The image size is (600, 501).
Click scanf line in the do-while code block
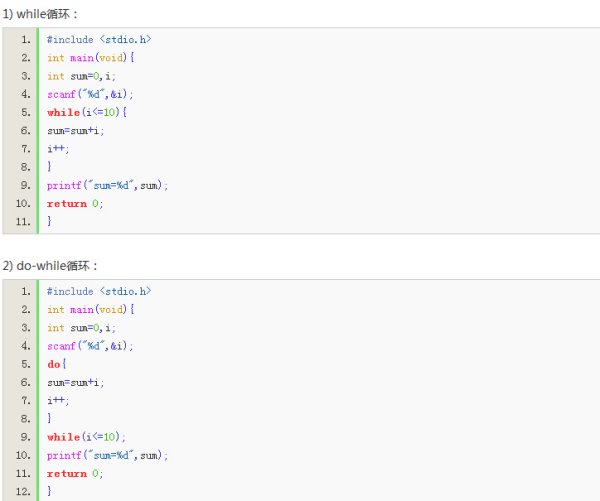tap(90, 346)
